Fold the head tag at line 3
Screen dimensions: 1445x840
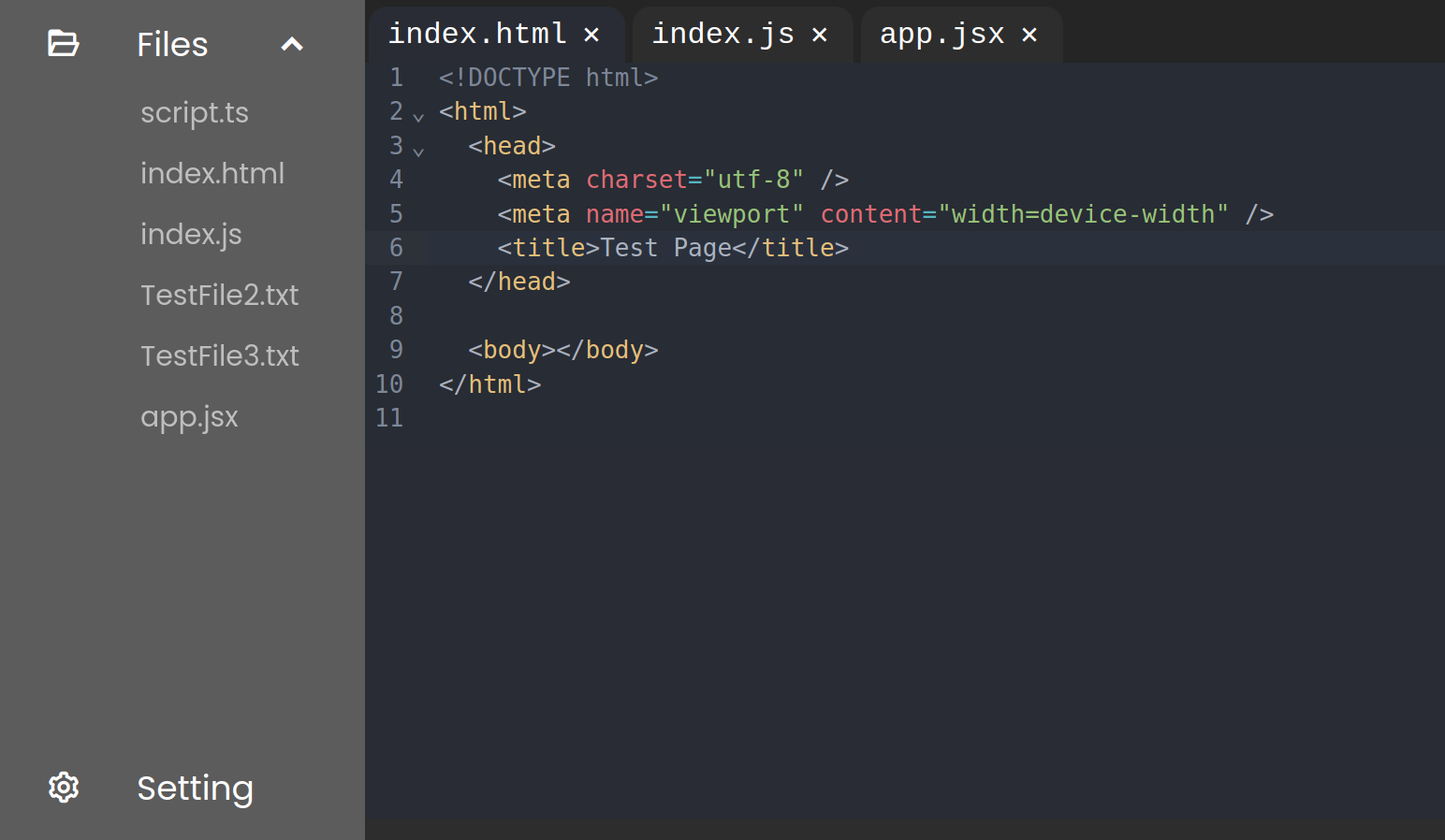tap(418, 151)
